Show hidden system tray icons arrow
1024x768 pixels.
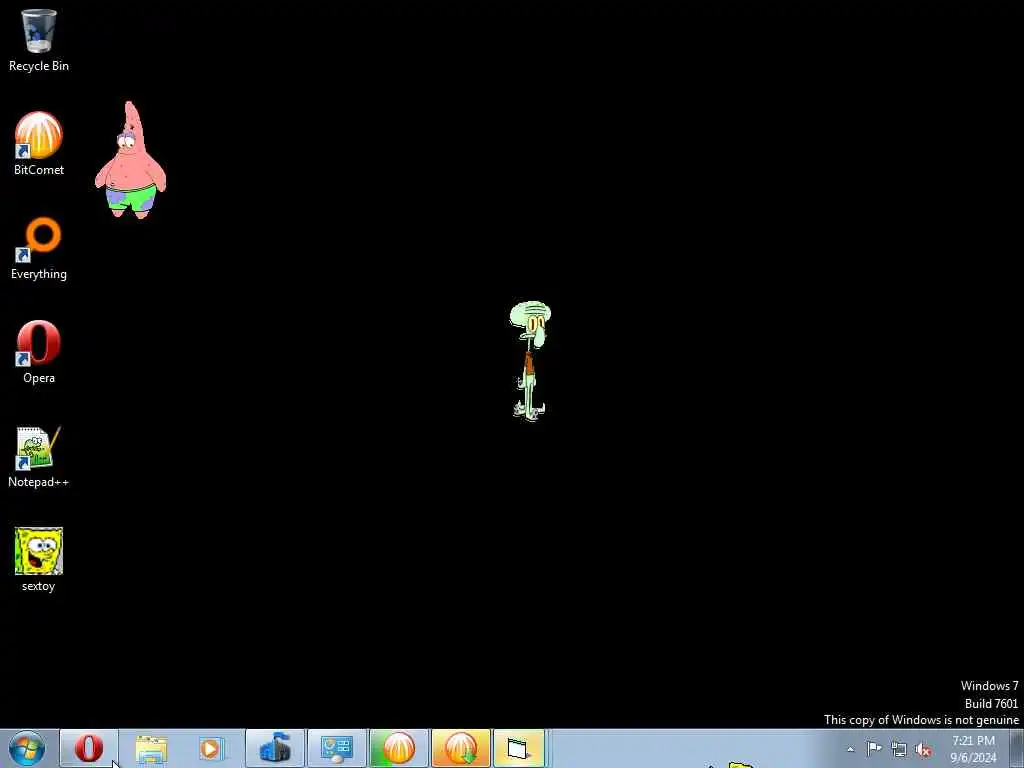point(850,749)
